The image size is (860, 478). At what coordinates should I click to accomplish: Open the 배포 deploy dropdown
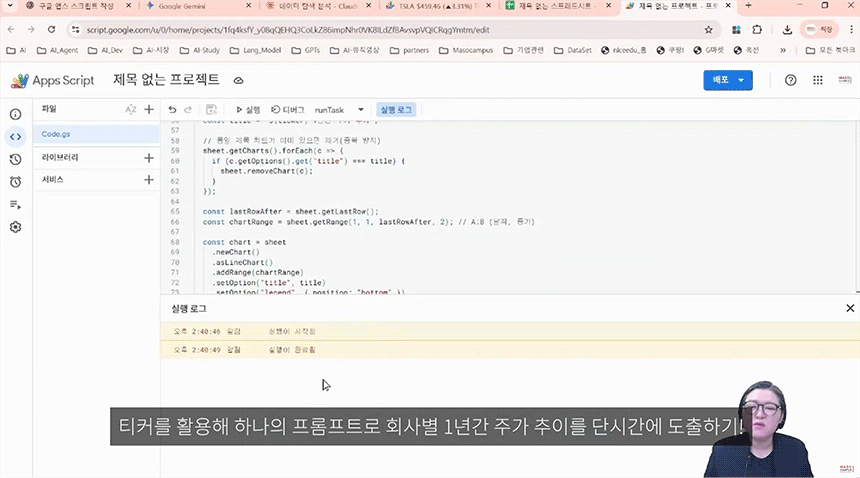[727, 80]
